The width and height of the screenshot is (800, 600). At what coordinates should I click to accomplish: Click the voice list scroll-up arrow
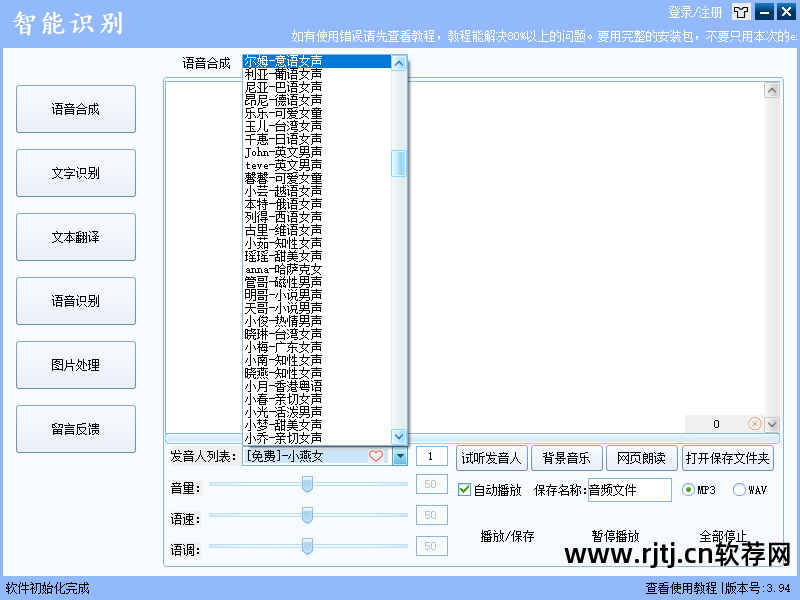pos(399,63)
